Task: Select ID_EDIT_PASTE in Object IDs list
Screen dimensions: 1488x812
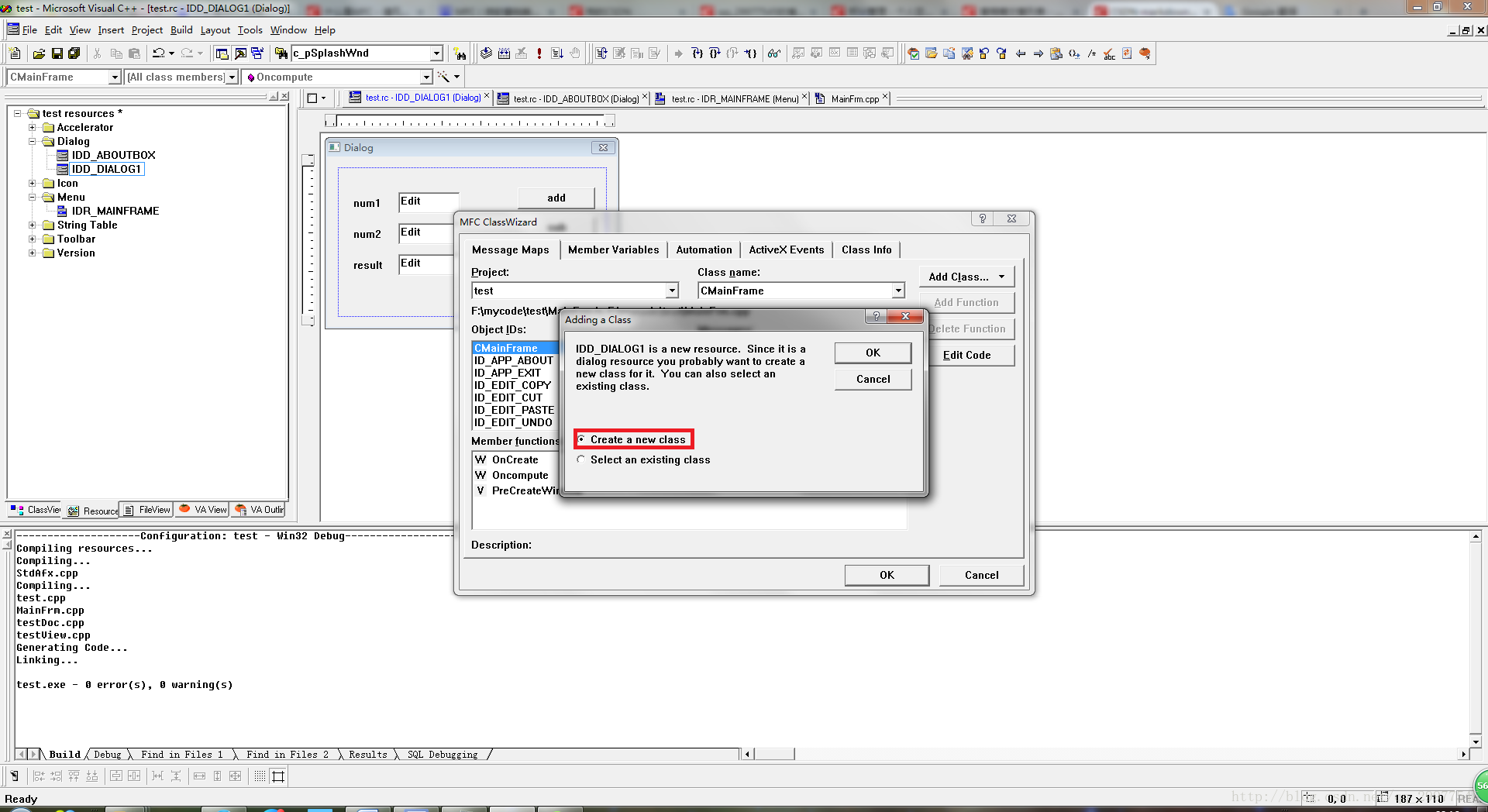Action: [x=514, y=410]
